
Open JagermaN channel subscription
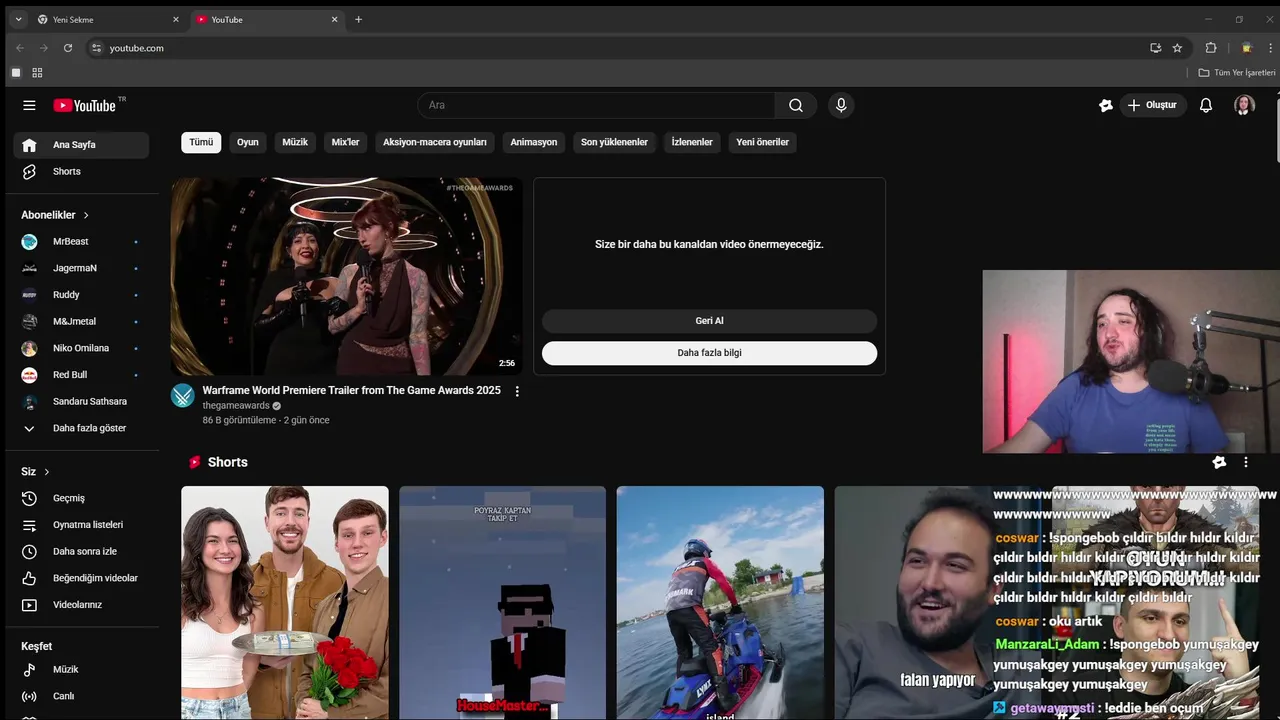pos(81,268)
